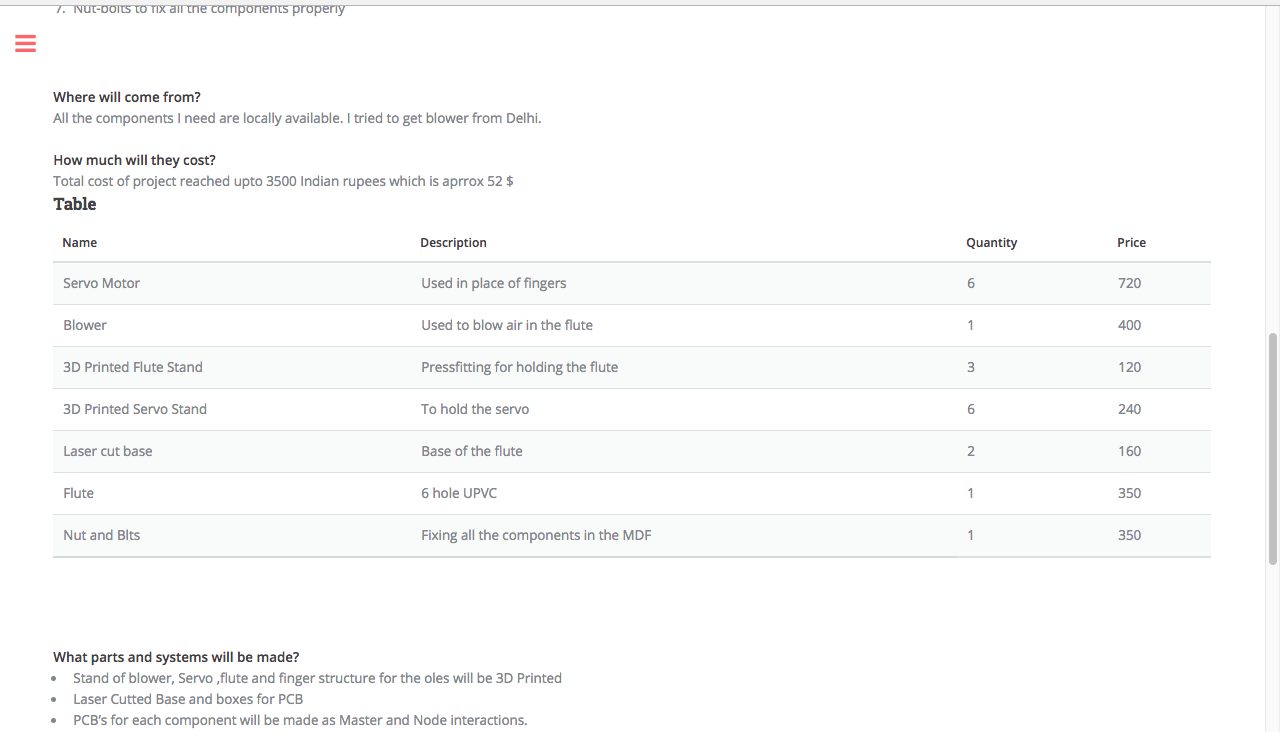Click the 'Where will come from?' heading

click(x=127, y=97)
